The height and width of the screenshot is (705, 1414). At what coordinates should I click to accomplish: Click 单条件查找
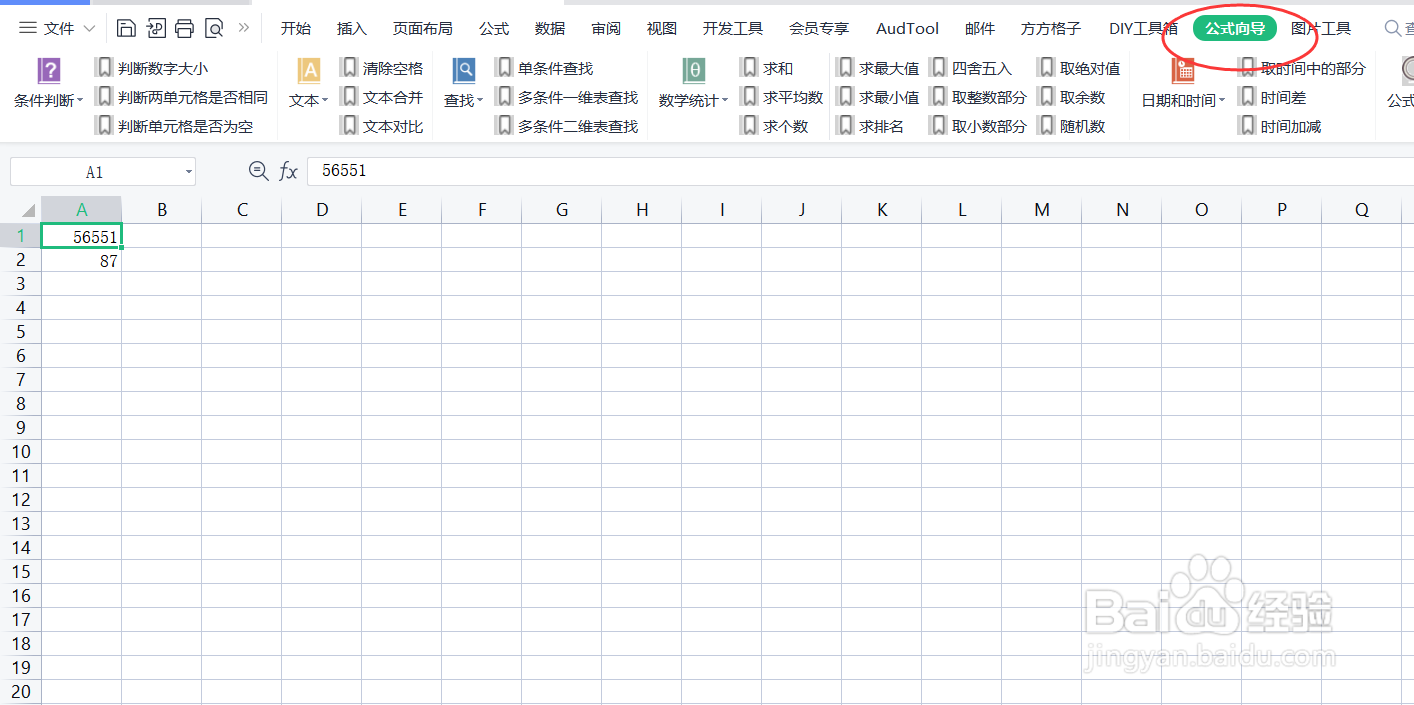coord(544,68)
